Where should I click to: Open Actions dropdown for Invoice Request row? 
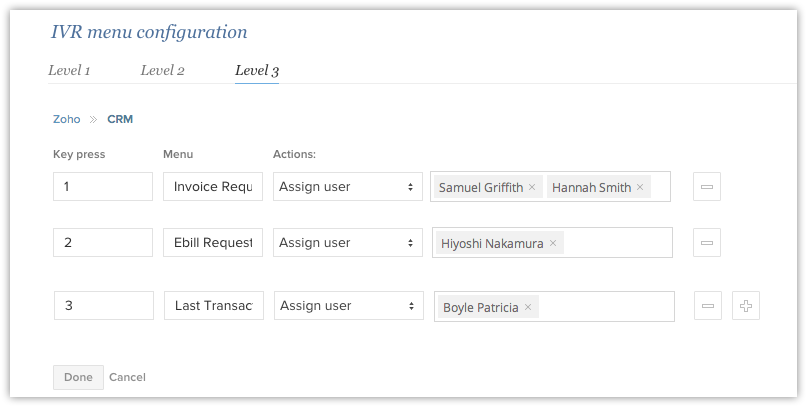(x=347, y=187)
